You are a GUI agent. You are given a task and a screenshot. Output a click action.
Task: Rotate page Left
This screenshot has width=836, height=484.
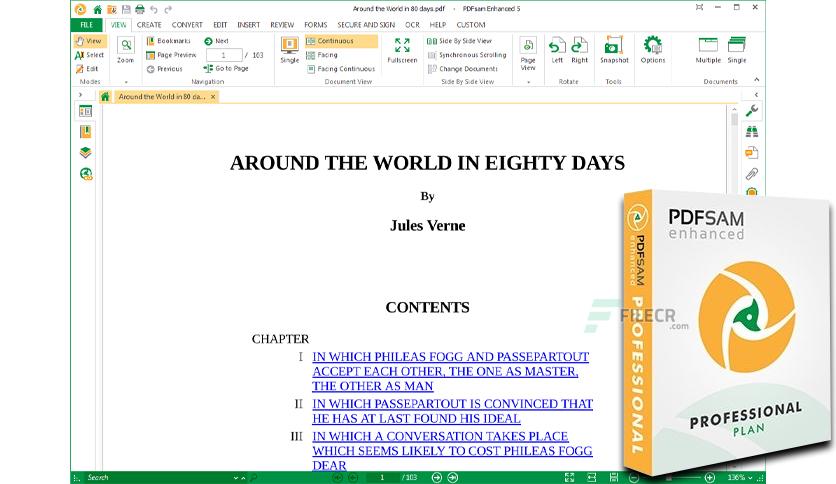tap(557, 50)
